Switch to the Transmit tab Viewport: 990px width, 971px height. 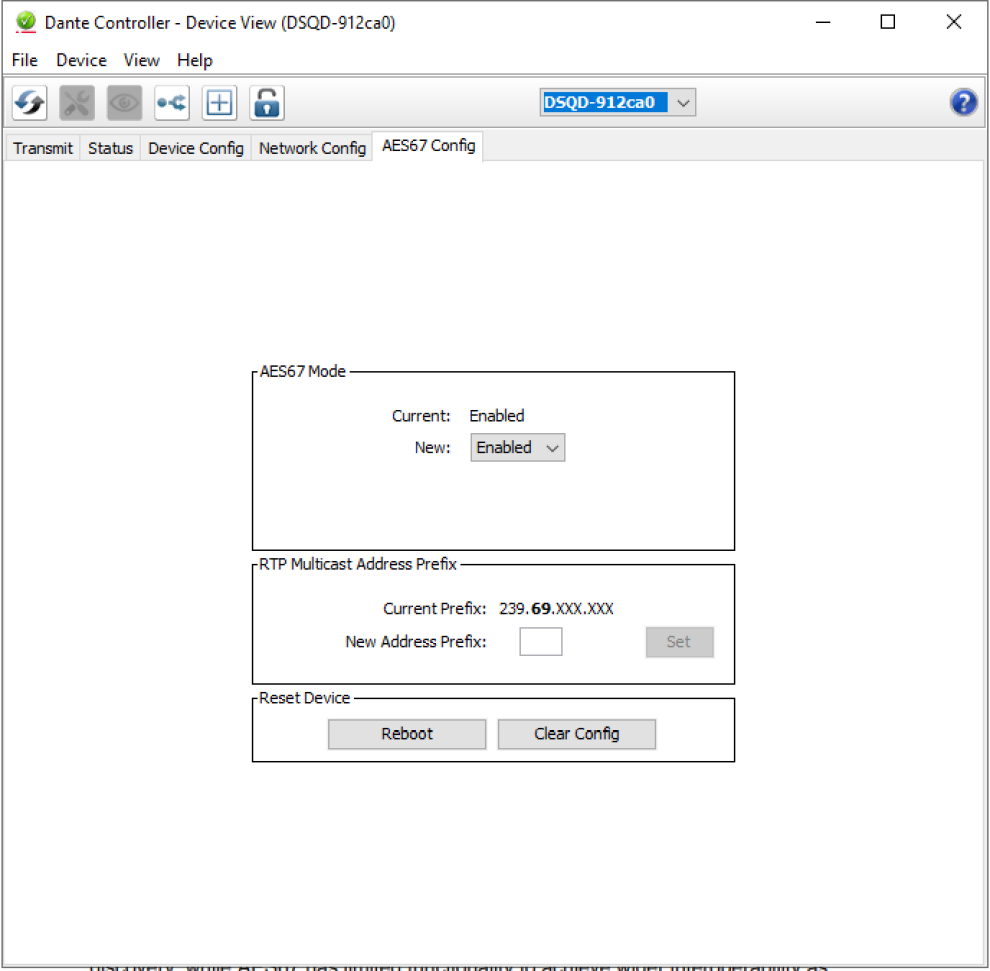(x=43, y=148)
